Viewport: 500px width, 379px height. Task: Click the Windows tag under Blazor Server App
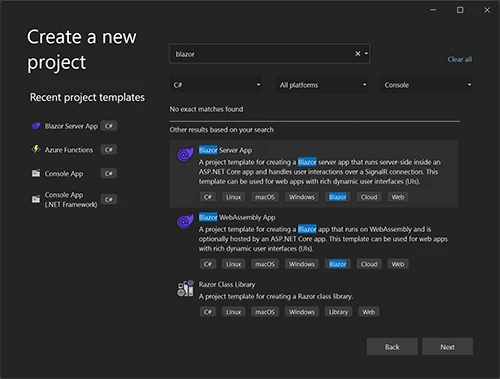coord(302,197)
